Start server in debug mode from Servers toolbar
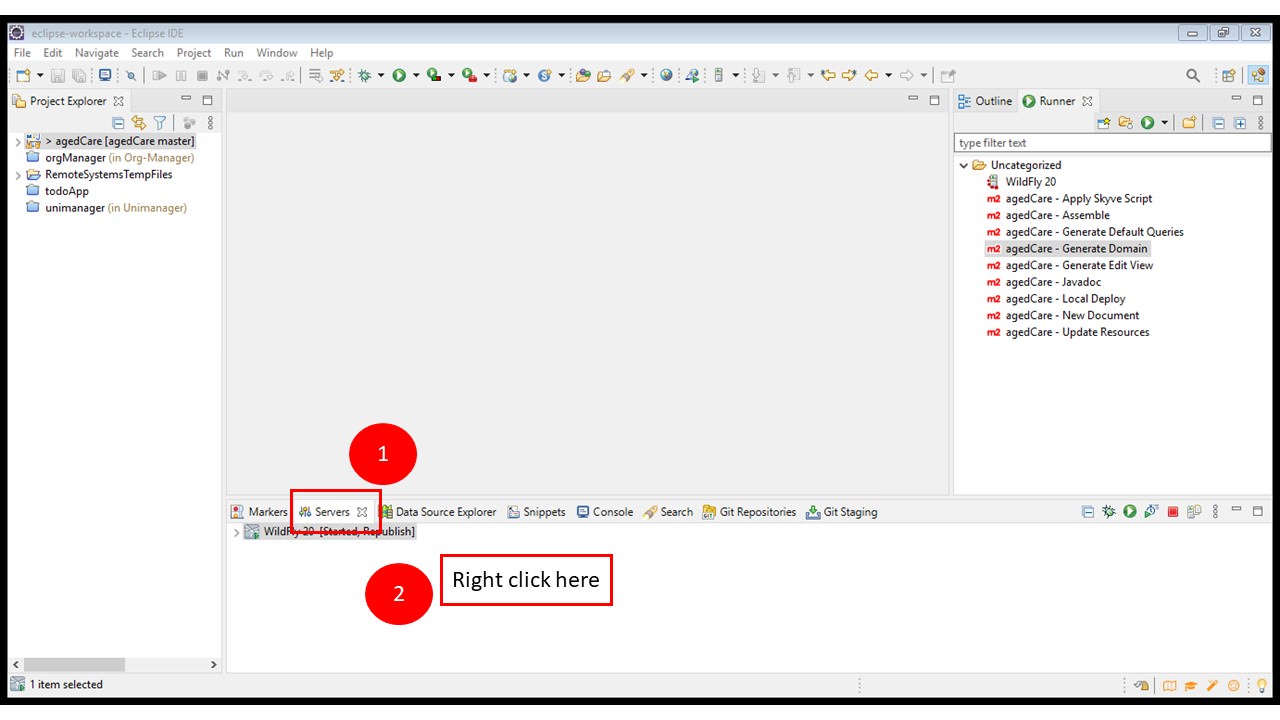 click(1109, 511)
